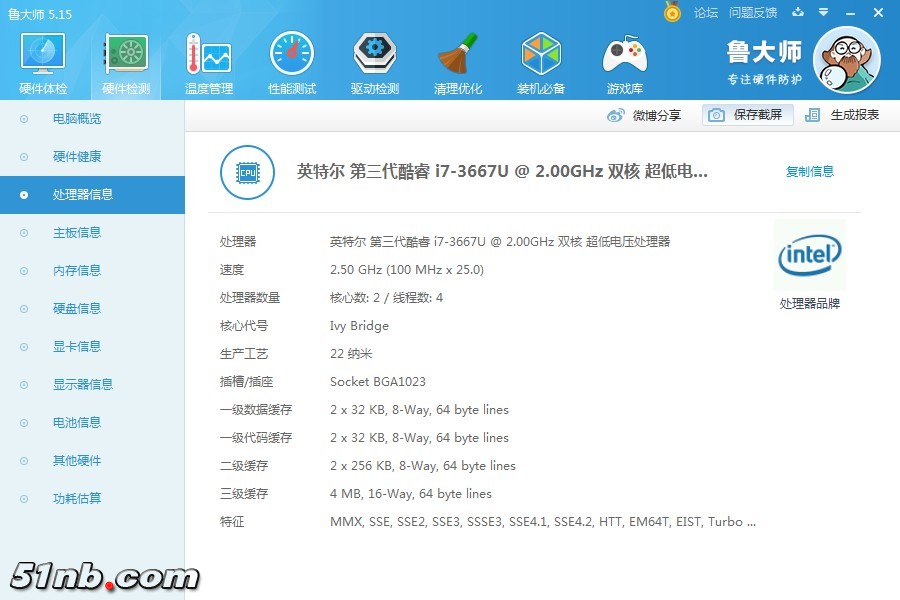
Task: Select 主板信息 motherboard info in sidebar
Action: (x=76, y=233)
